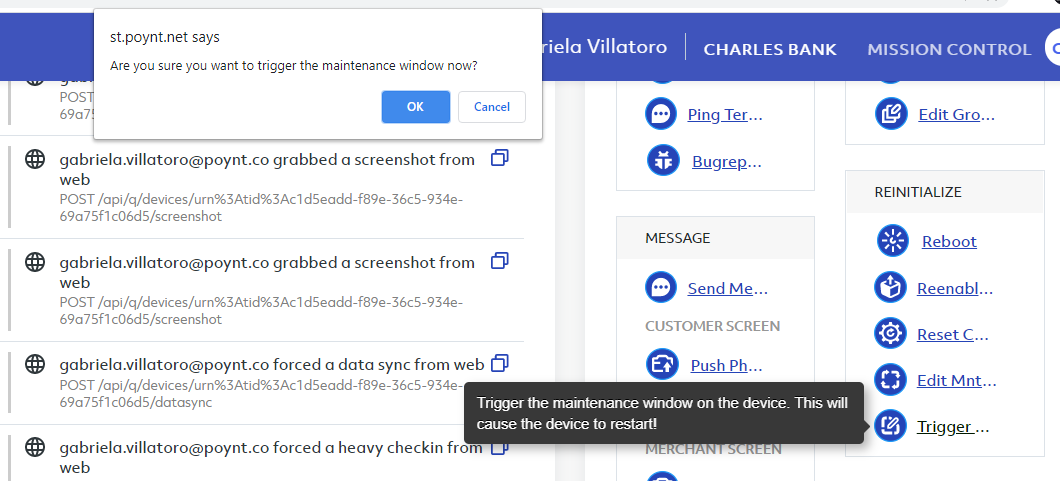
Task: Open Push Ph... link
Action: (726, 365)
